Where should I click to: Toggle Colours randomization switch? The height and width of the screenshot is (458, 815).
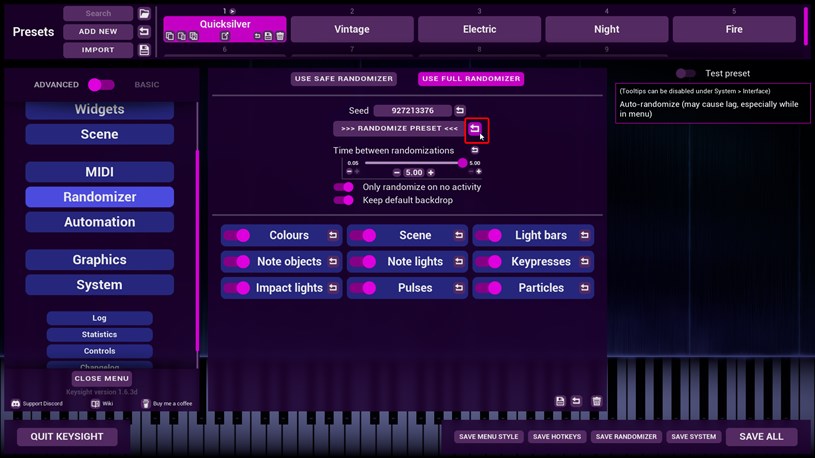(237, 235)
